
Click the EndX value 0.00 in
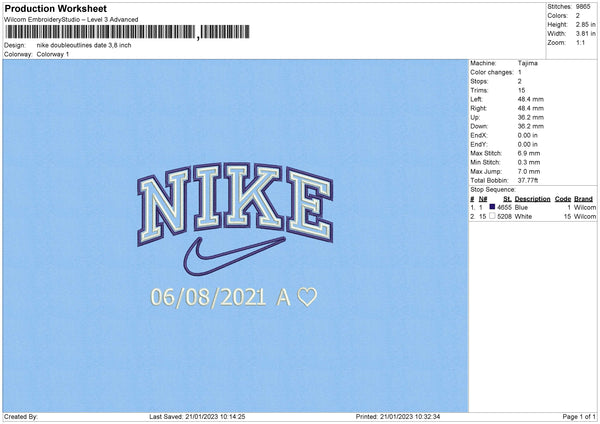528,135
